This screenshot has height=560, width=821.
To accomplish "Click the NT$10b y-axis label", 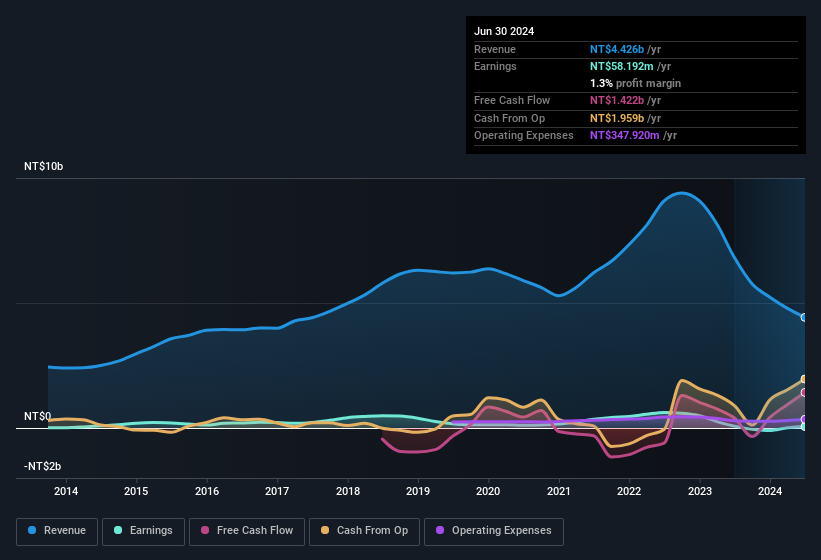I will pos(43,166).
